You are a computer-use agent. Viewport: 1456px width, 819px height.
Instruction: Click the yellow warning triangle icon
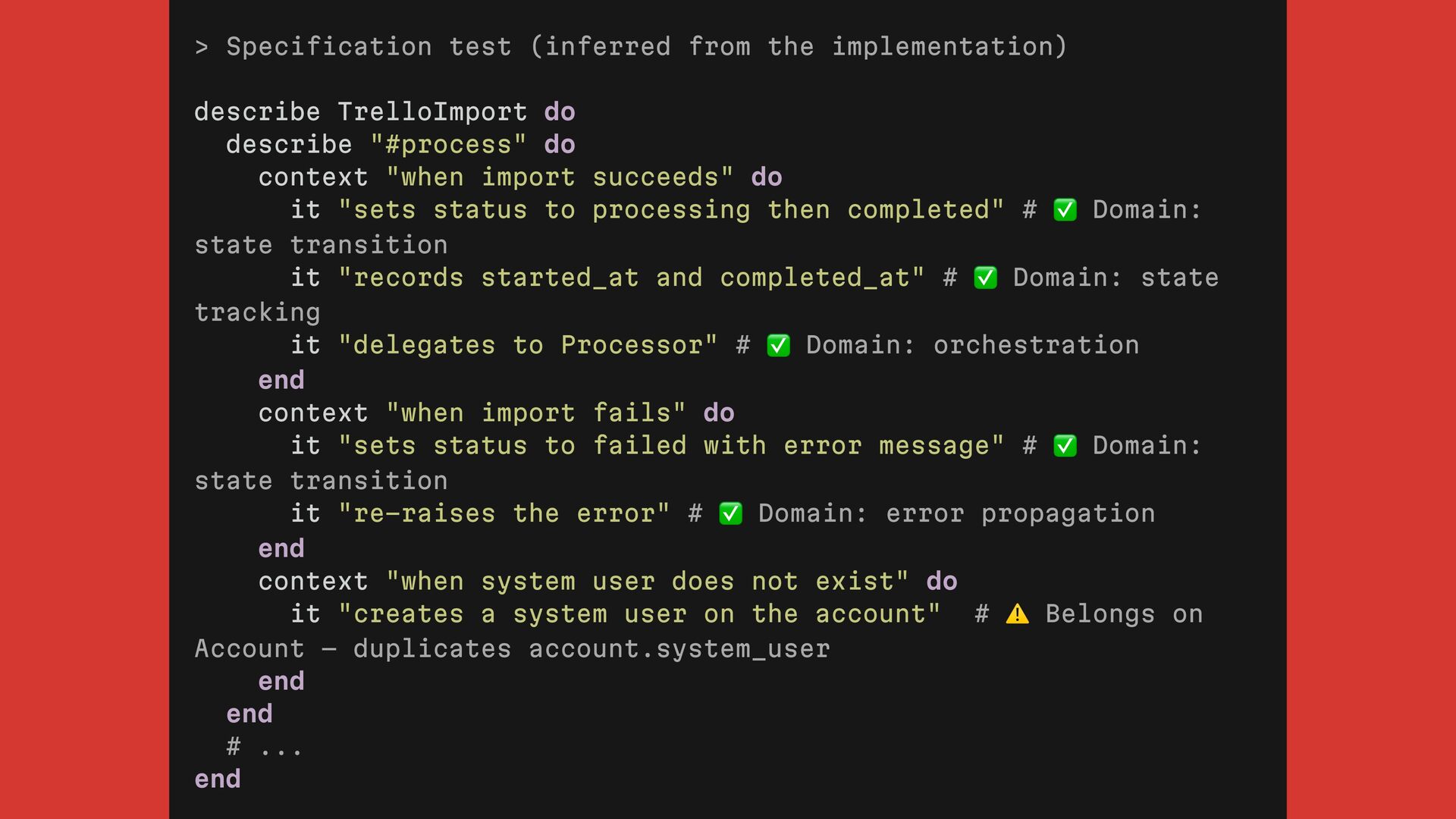(1017, 614)
